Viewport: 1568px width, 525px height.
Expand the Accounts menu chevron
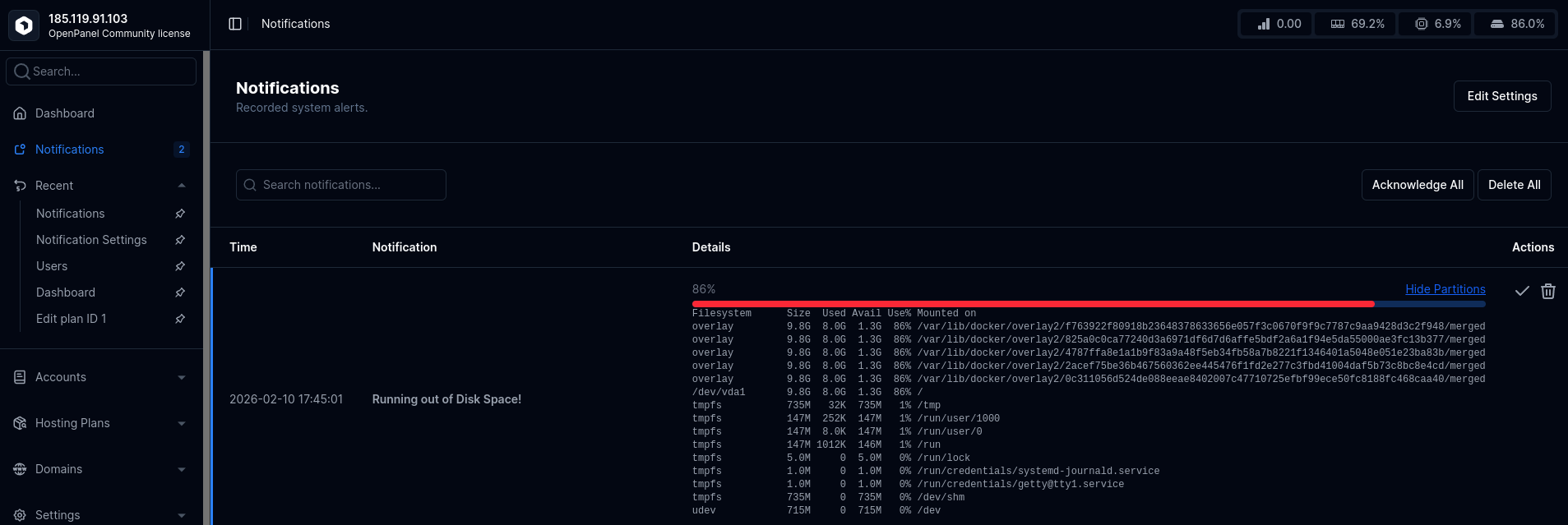click(182, 378)
